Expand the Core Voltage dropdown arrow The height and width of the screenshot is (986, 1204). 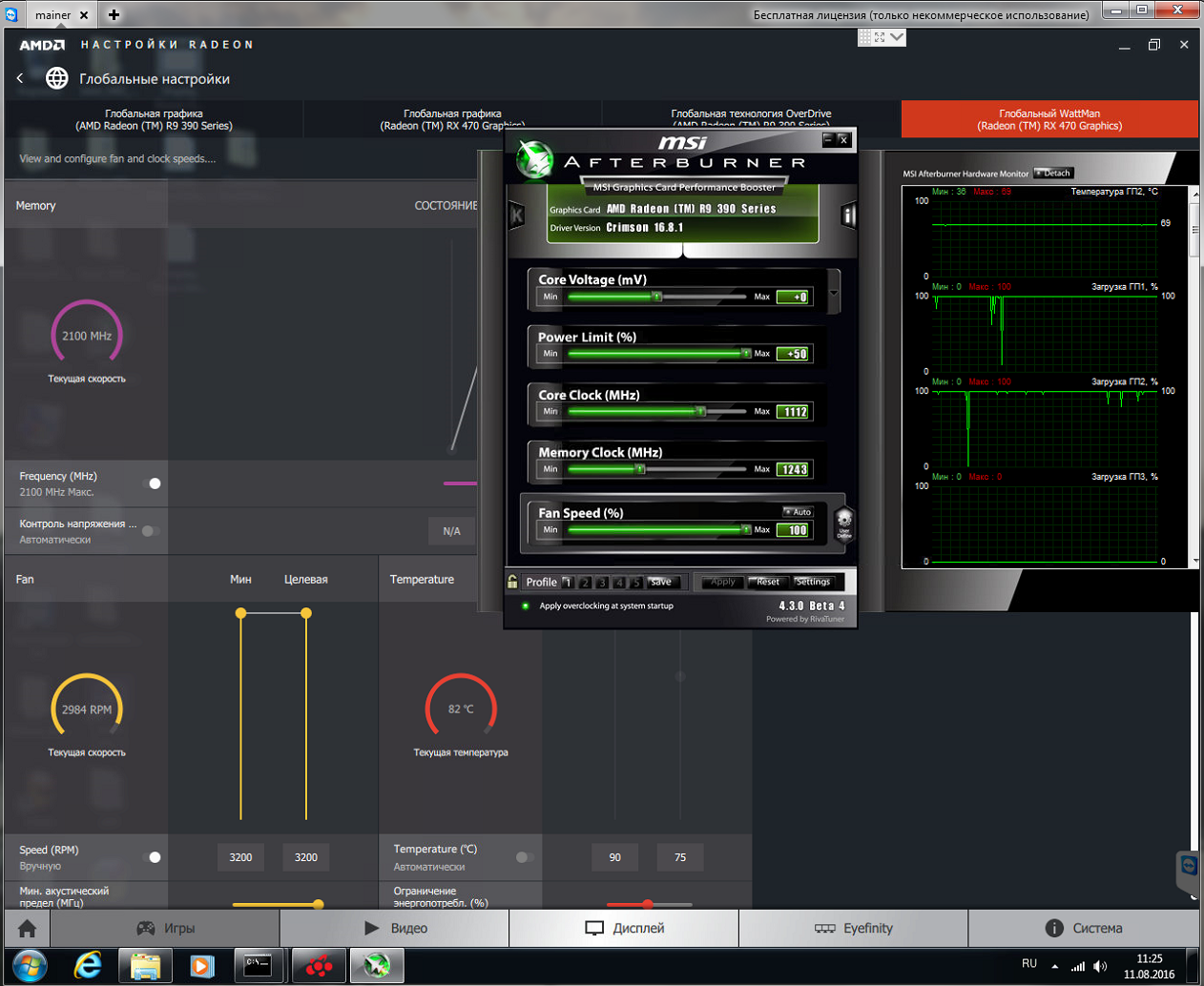pyautogui.click(x=835, y=293)
